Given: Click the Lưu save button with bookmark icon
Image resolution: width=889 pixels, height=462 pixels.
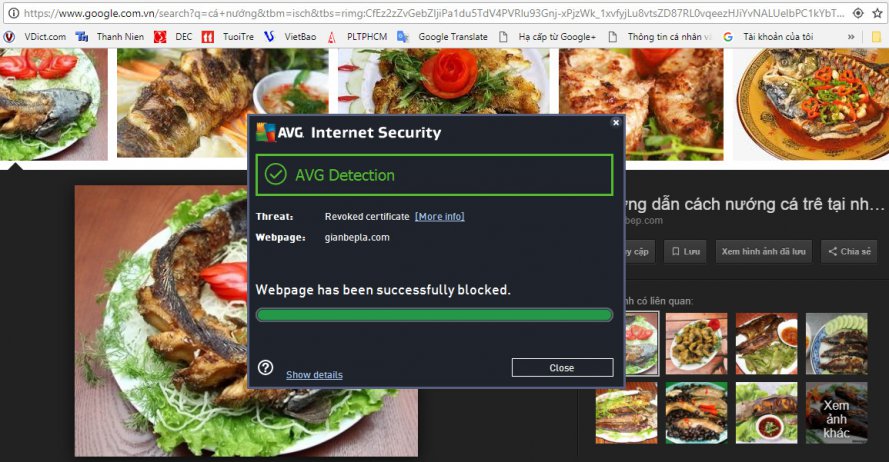Looking at the screenshot, I should tap(686, 252).
